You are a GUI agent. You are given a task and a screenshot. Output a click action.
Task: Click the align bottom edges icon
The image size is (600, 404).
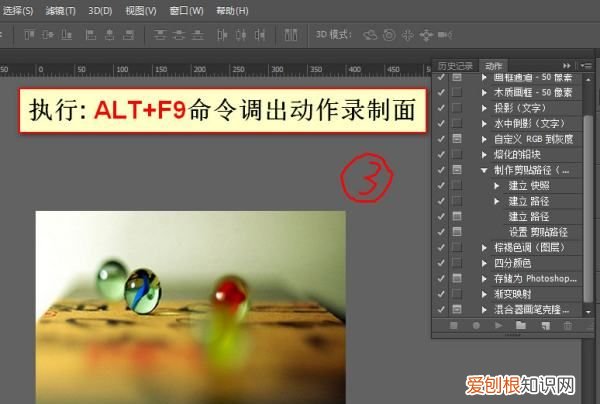click(x=67, y=35)
